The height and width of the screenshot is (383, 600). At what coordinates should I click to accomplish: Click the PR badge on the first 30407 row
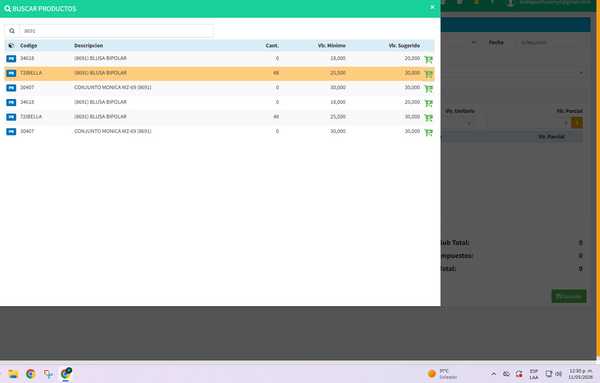(11, 88)
